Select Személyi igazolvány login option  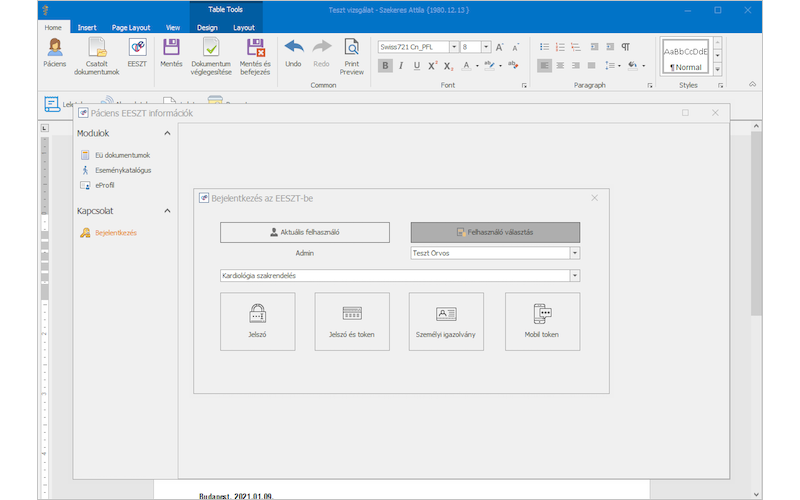[x=446, y=321]
